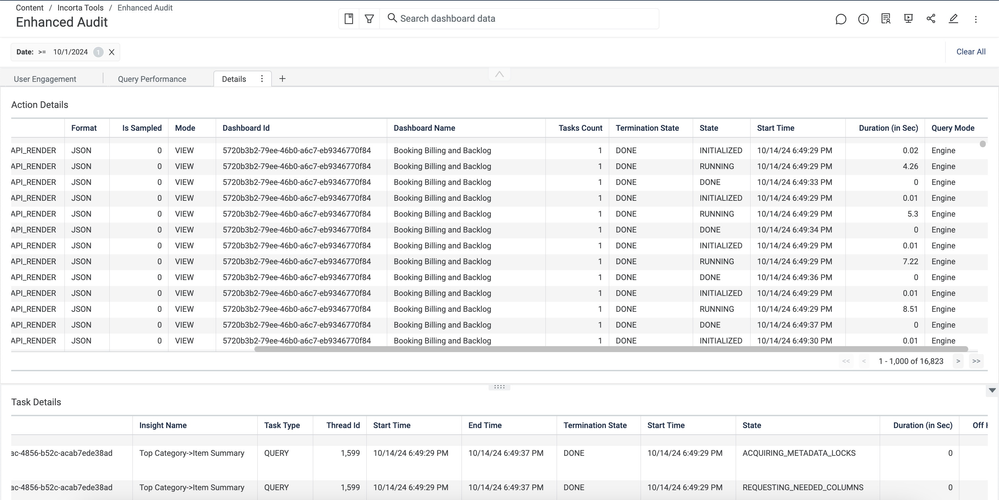Sort by the Is Sampled column
Screen dimensions: 999x500
click(142, 128)
